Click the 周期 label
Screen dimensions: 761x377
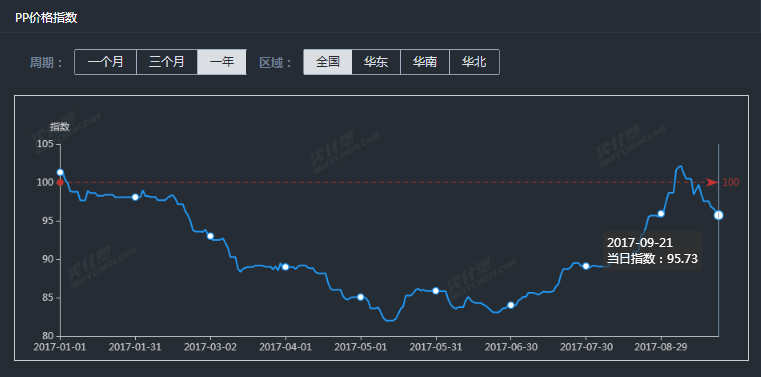[x=47, y=63]
